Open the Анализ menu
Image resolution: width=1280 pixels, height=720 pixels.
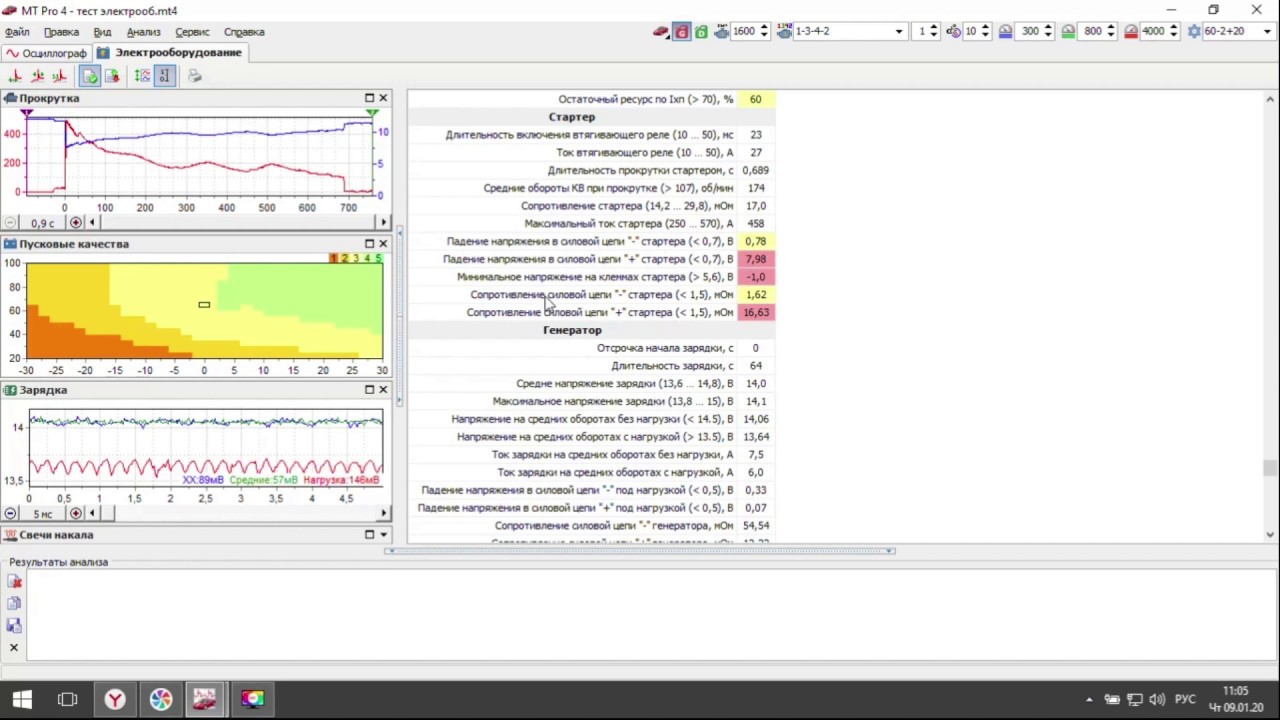click(x=143, y=32)
